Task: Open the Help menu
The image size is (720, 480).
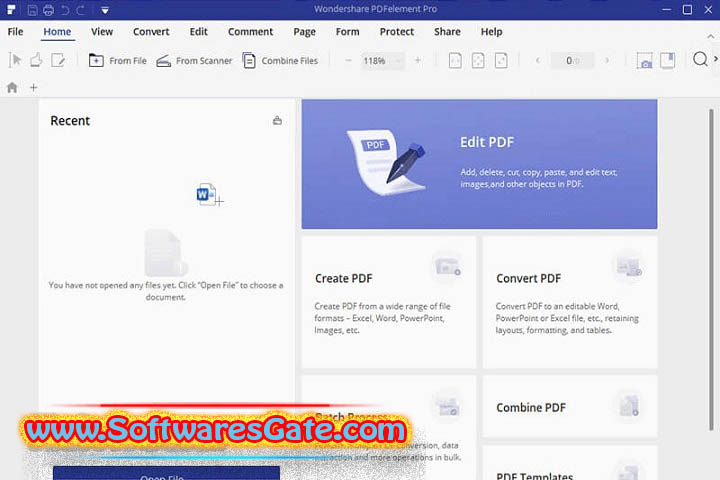Action: [491, 32]
